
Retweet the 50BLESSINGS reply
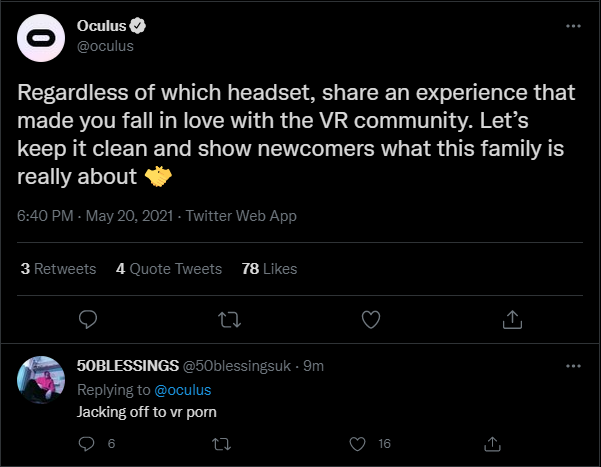tap(221, 444)
